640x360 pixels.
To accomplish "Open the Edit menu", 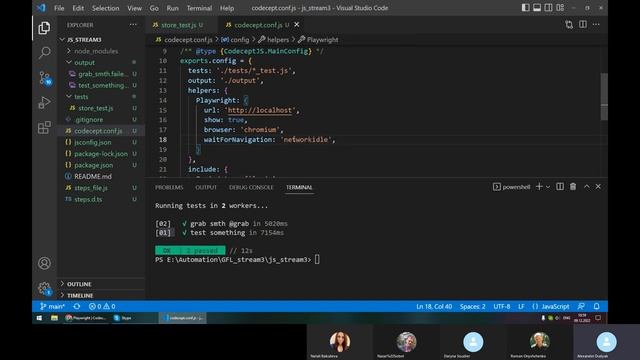I will point(78,8).
